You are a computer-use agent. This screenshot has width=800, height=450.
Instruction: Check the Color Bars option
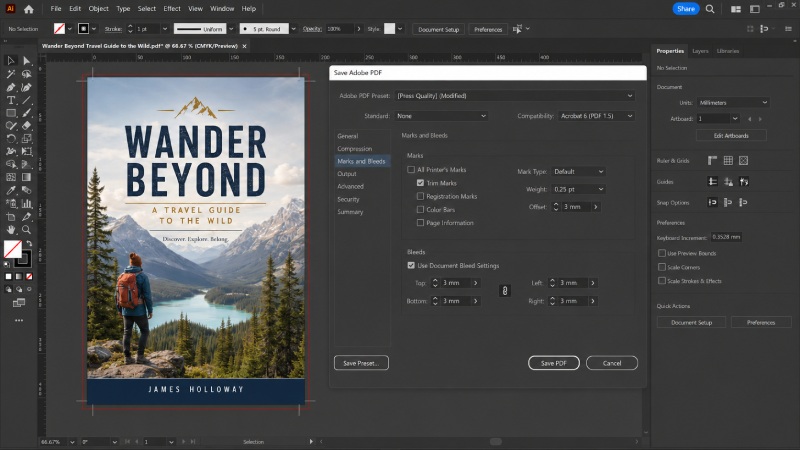coord(420,209)
